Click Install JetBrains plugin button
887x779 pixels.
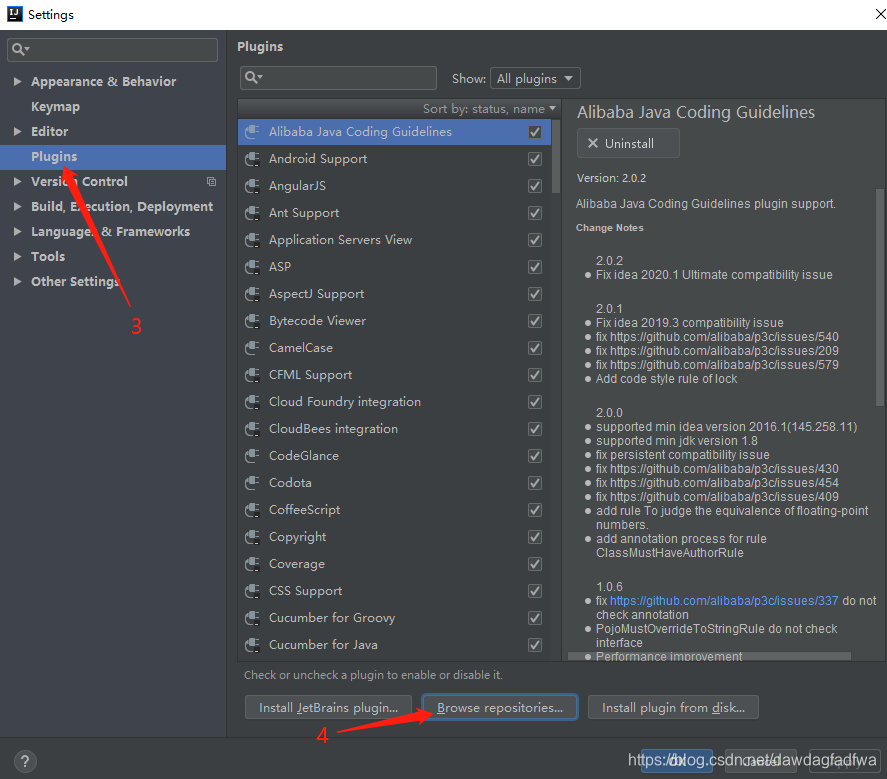click(328, 708)
